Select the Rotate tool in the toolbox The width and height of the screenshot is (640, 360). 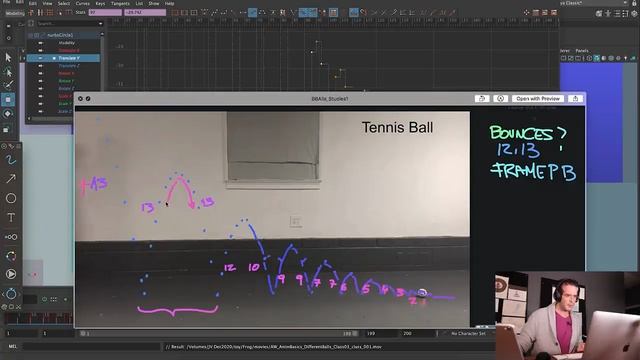[8, 114]
